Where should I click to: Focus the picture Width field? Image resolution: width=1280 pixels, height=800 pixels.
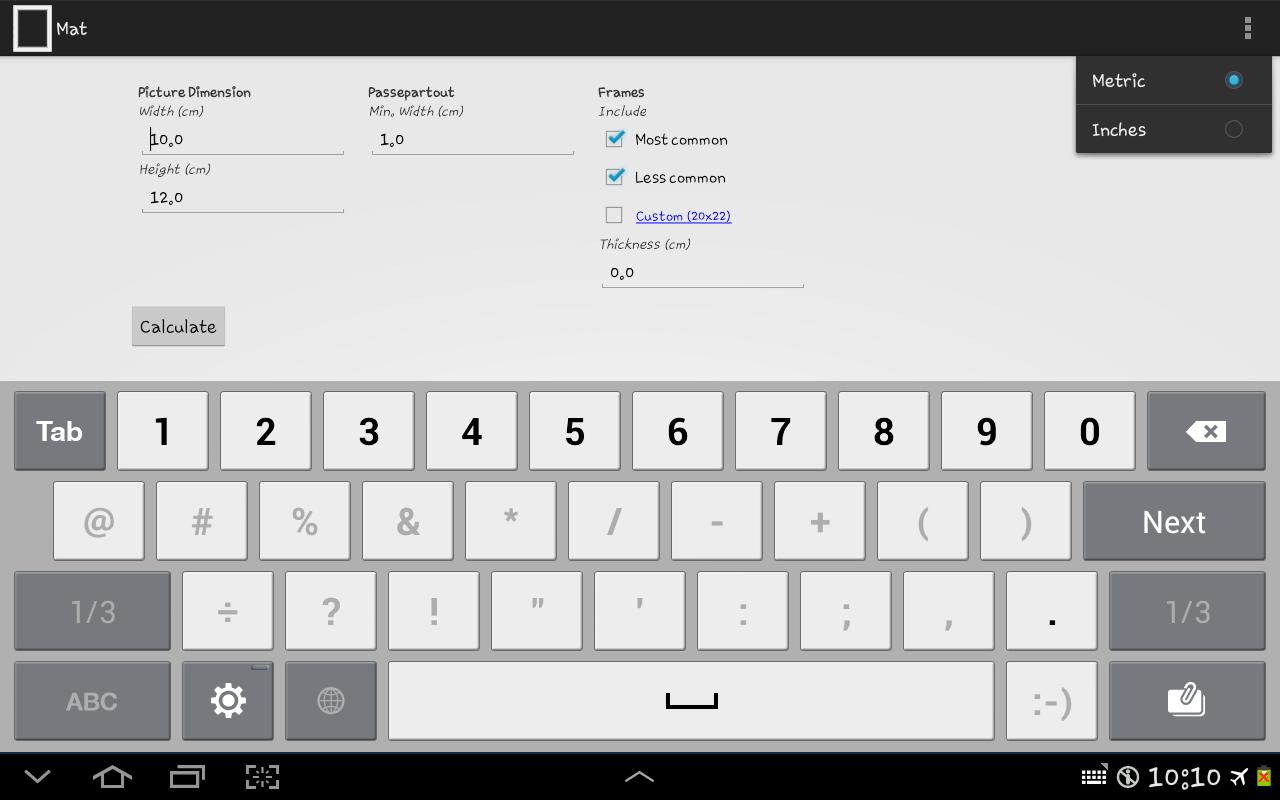pyautogui.click(x=243, y=140)
